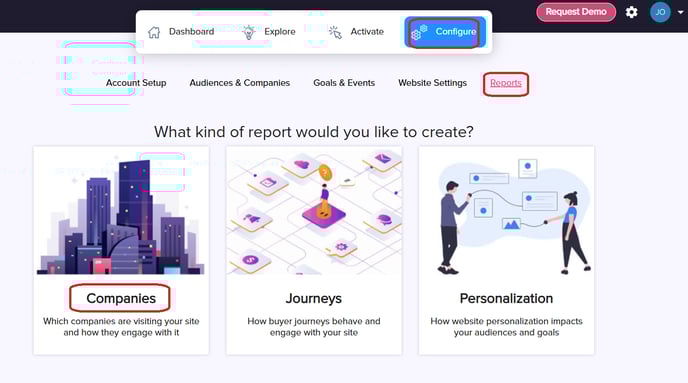The width and height of the screenshot is (688, 383).
Task: Click the Activate cursor icon
Action: 336,32
